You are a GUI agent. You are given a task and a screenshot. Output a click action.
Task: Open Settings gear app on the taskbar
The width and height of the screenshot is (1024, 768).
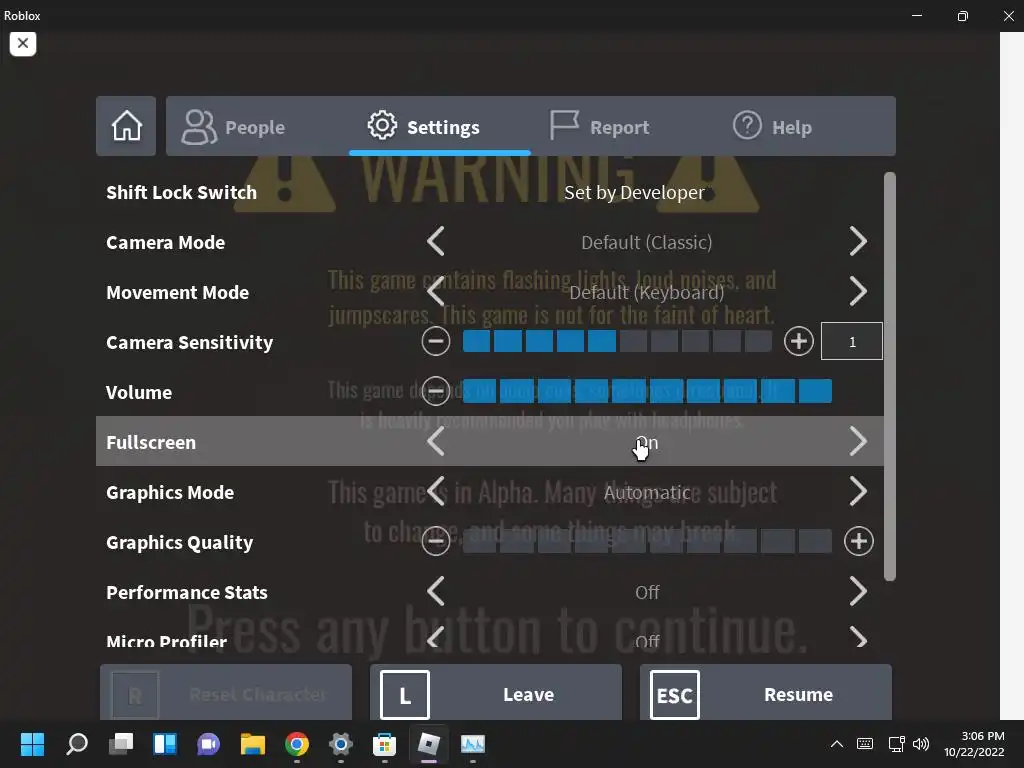(x=340, y=744)
